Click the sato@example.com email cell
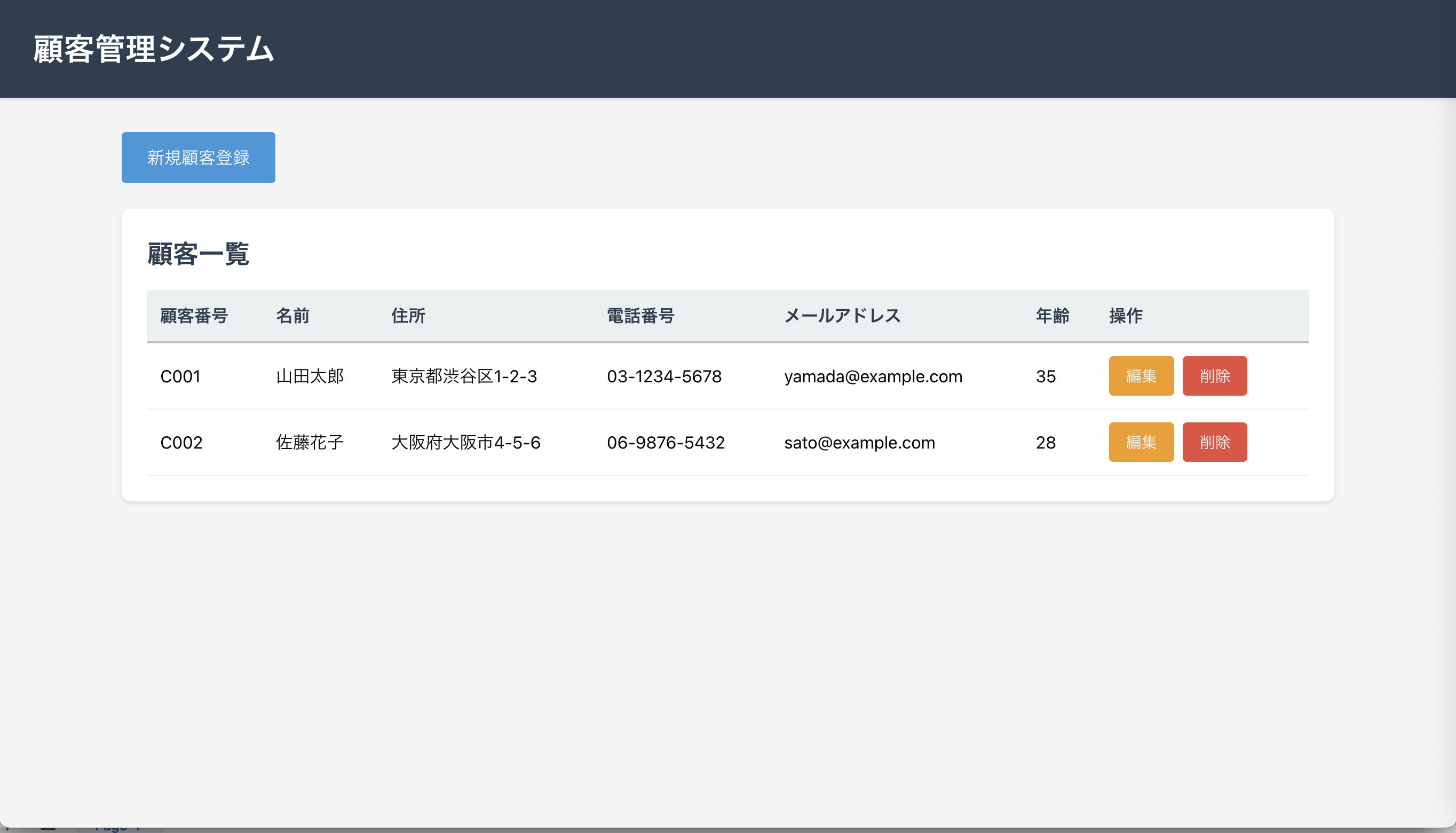 click(x=859, y=443)
